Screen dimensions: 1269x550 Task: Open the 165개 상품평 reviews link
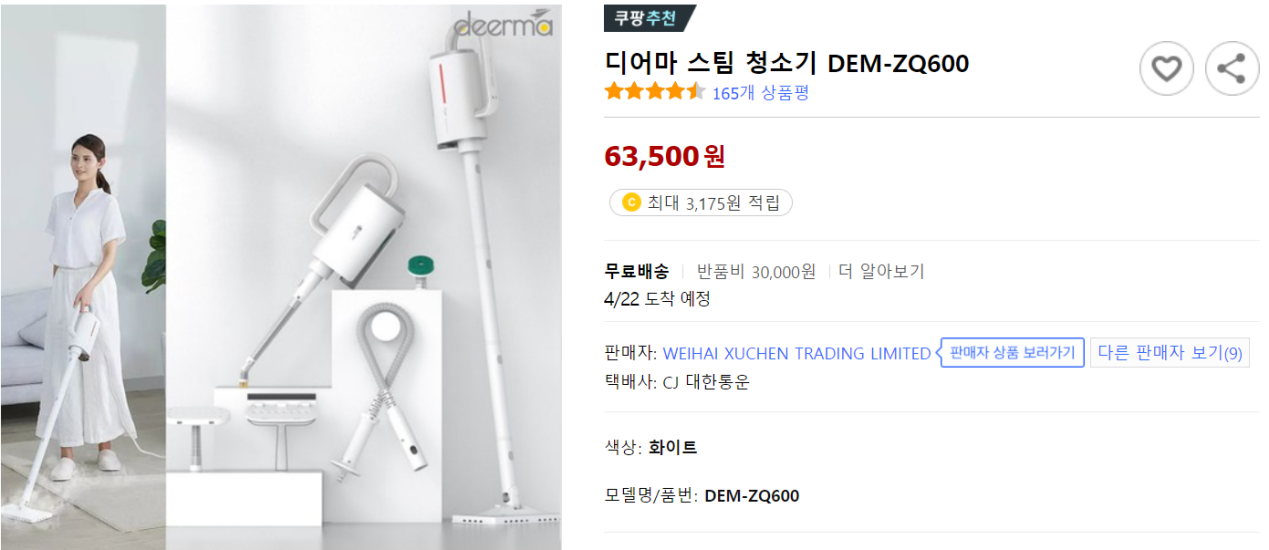[x=760, y=93]
